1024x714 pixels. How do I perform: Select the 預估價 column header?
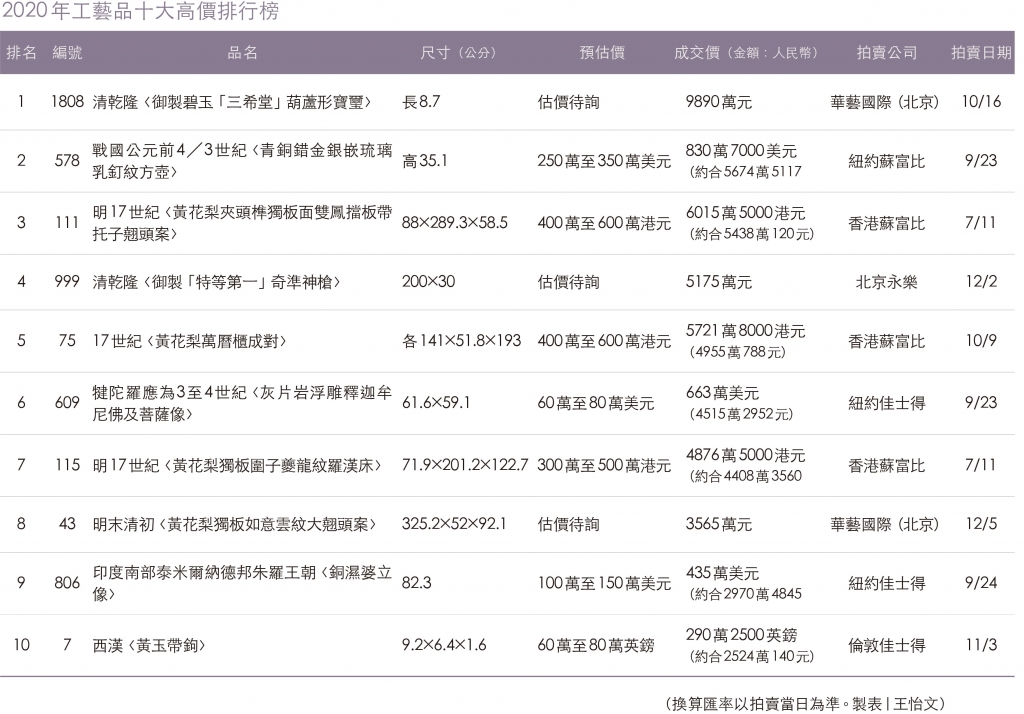coord(602,53)
